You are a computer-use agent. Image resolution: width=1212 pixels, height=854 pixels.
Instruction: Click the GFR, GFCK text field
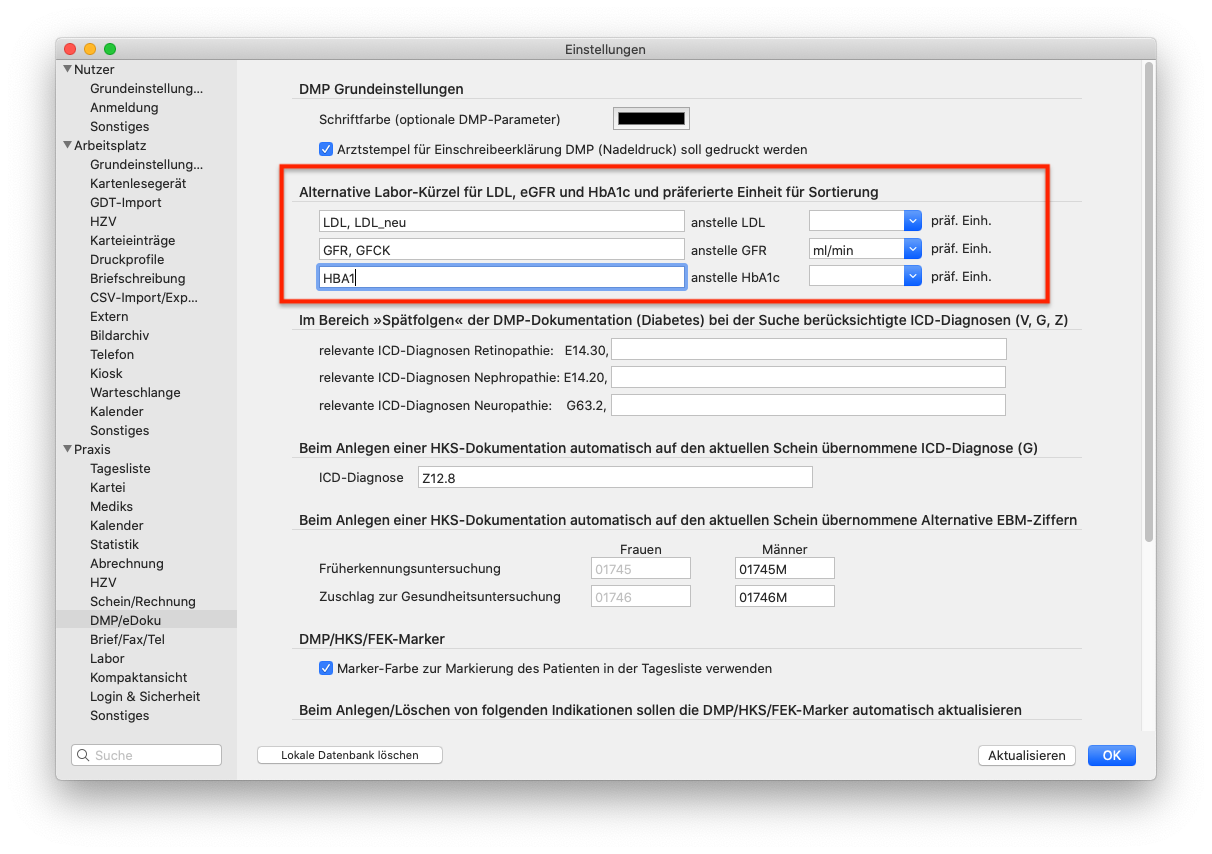(501, 249)
